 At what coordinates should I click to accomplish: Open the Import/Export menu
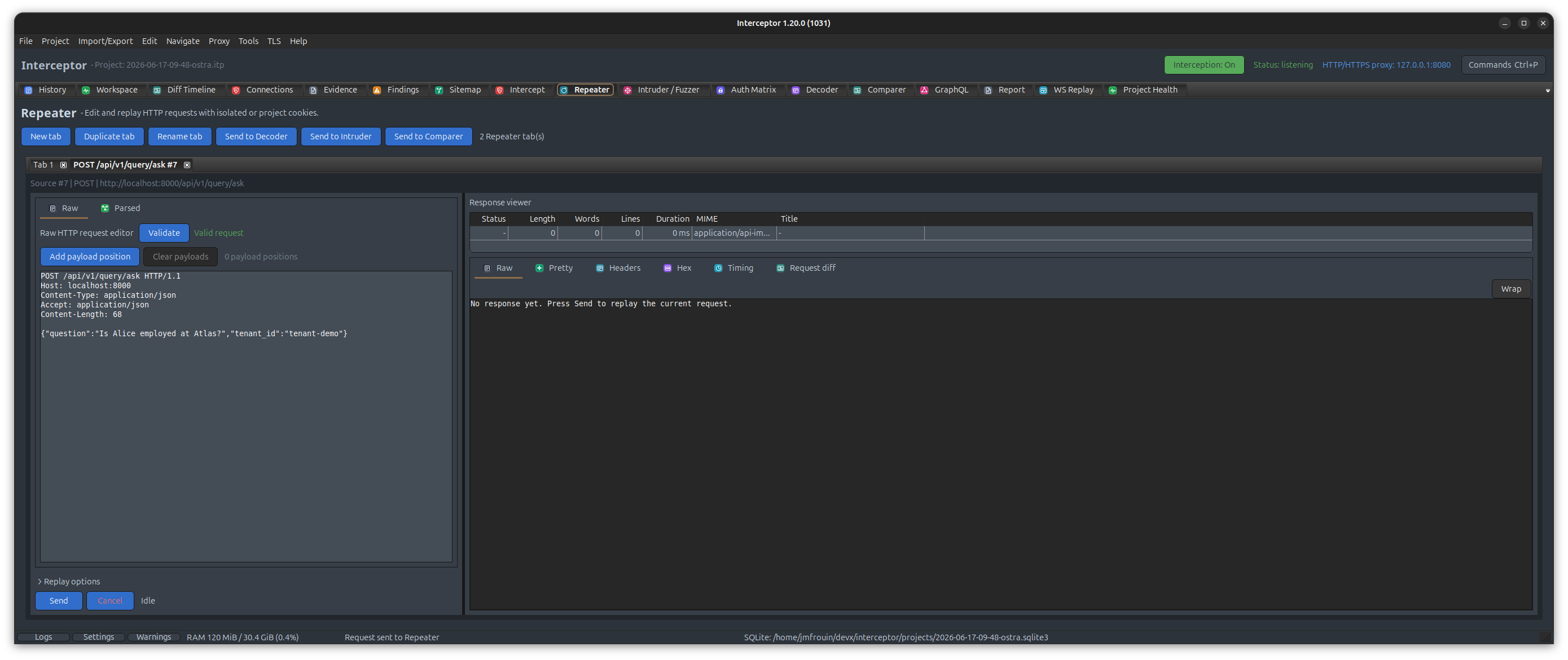point(106,41)
